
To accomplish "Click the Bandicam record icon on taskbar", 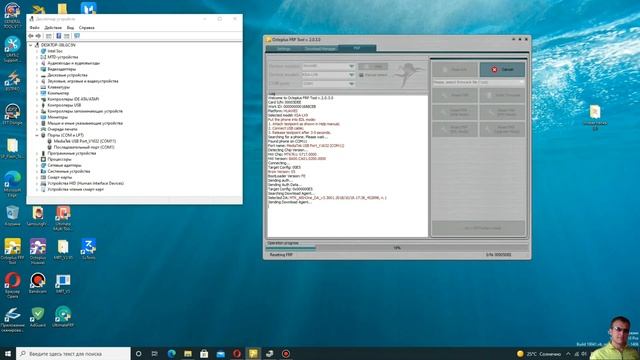I will [x=286, y=353].
